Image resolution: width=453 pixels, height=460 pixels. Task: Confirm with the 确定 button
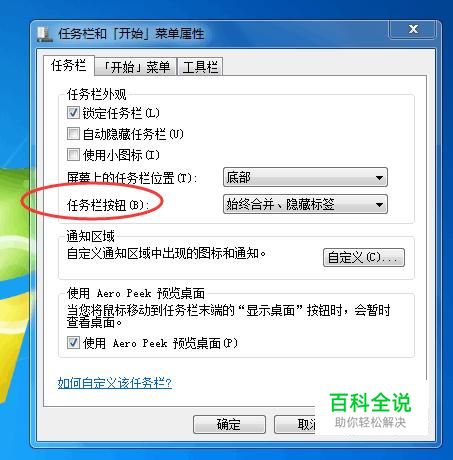(x=229, y=424)
